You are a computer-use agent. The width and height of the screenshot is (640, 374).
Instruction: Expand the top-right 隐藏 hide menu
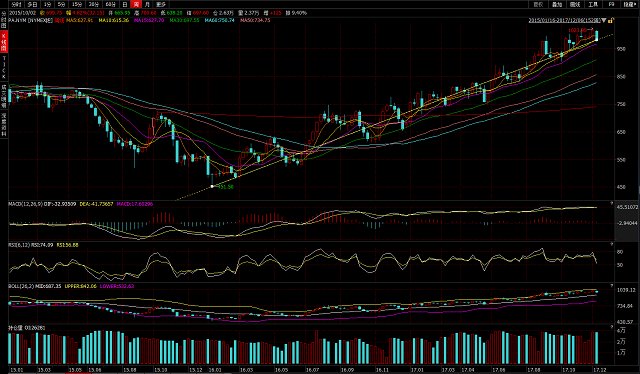pos(629,4)
